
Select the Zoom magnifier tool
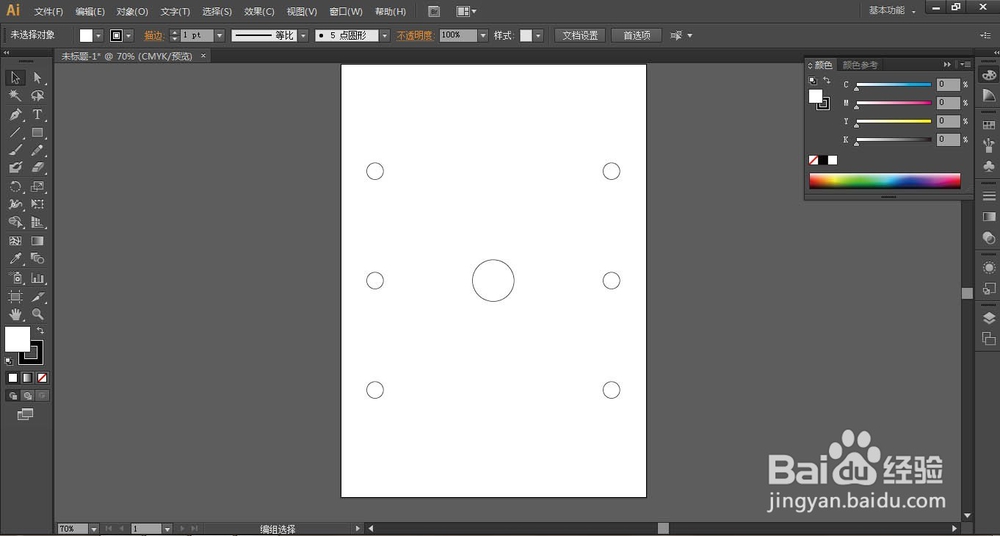pyautogui.click(x=38, y=315)
